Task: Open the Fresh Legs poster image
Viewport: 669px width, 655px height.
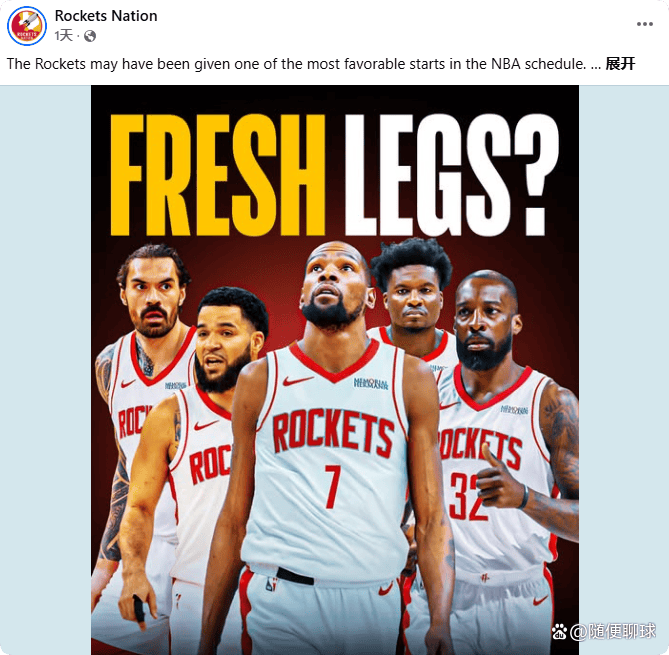Action: (335, 370)
